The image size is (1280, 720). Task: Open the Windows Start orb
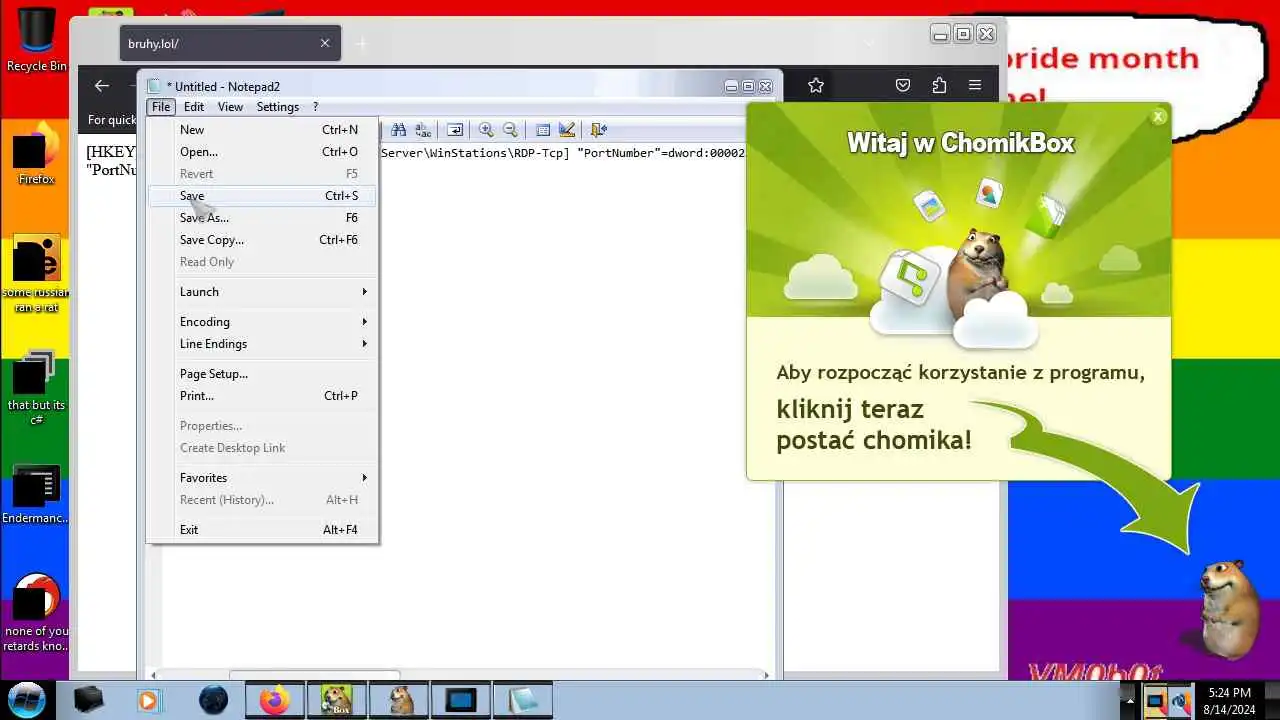coord(27,698)
